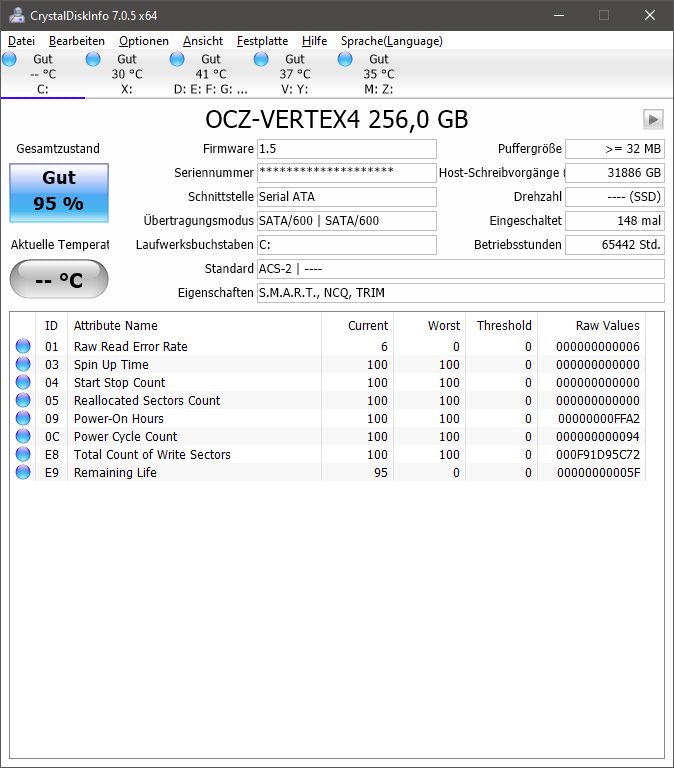This screenshot has width=674, height=768.
Task: Click status orb for Start Stop Count
Action: pos(23,383)
